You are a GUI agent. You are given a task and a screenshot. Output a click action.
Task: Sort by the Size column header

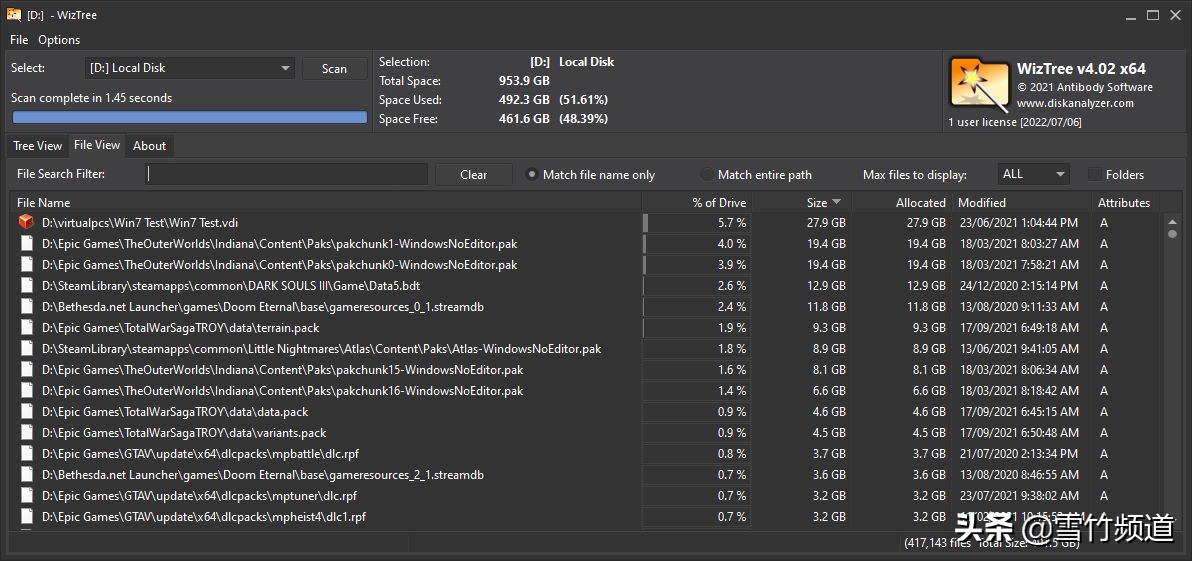[x=817, y=203]
